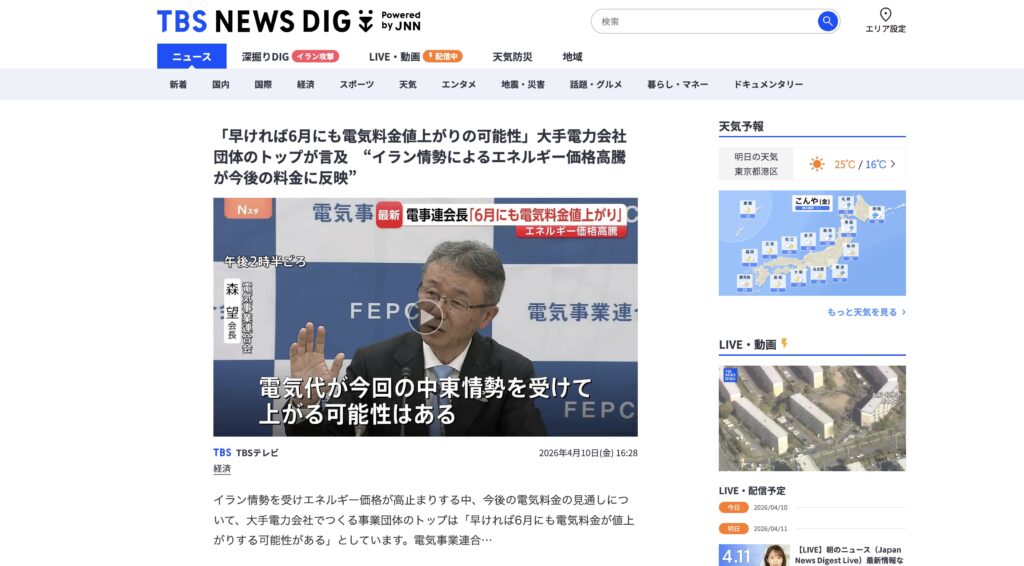Expand tomorrow's weather forecast chevron
Viewport: 1024px width, 566px height.
[x=893, y=164]
